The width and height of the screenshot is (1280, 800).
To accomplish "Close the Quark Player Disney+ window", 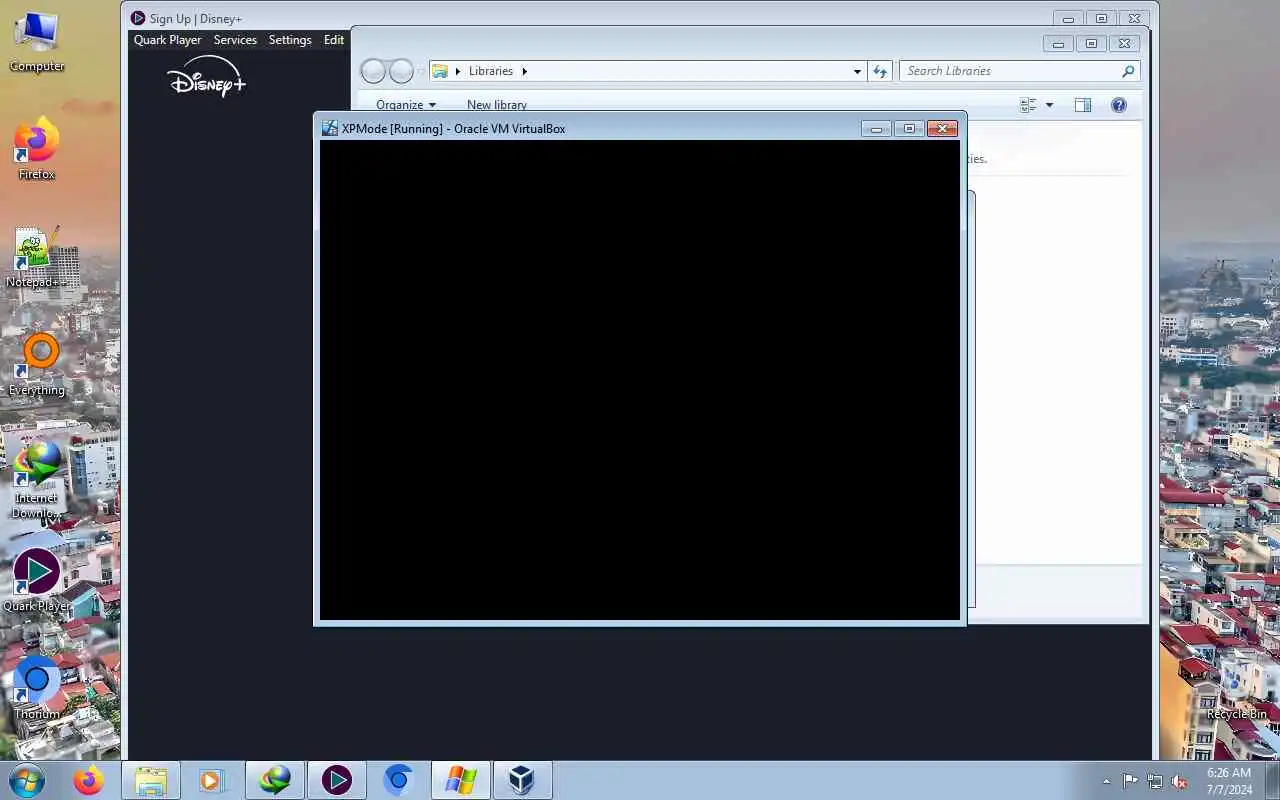I will [x=1134, y=18].
